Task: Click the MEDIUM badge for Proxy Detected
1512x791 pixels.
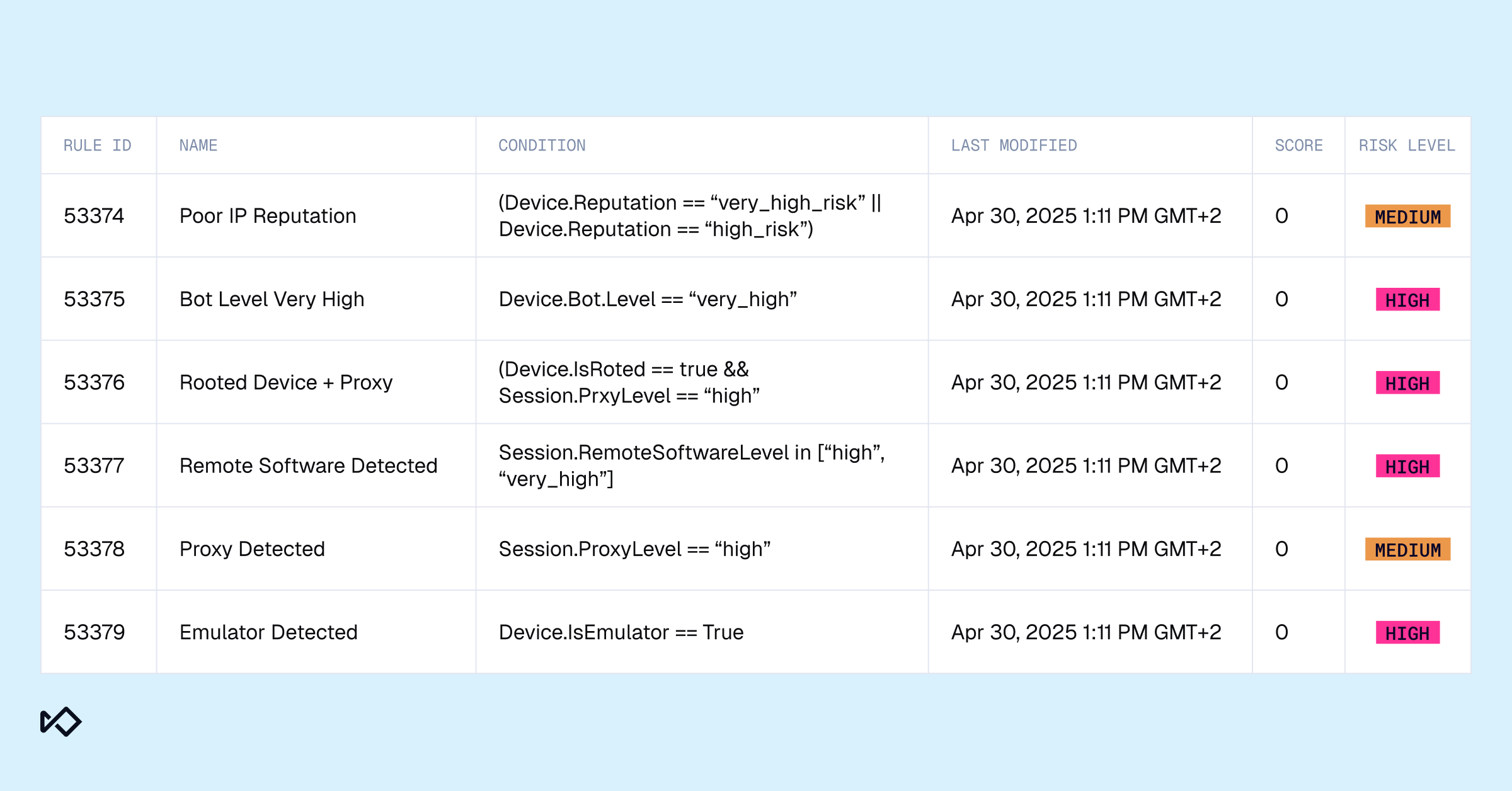Action: 1407,550
